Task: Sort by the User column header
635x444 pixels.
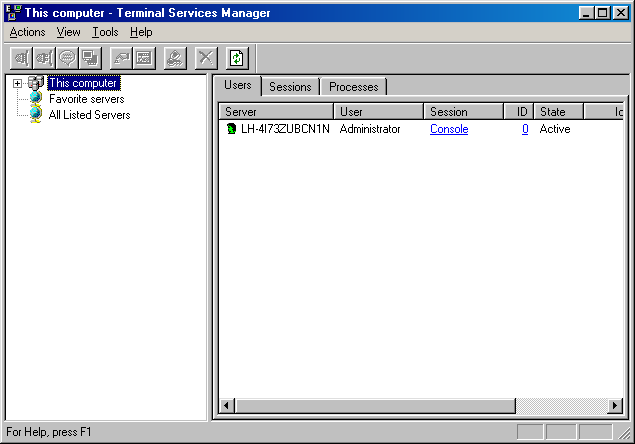Action: click(379, 111)
